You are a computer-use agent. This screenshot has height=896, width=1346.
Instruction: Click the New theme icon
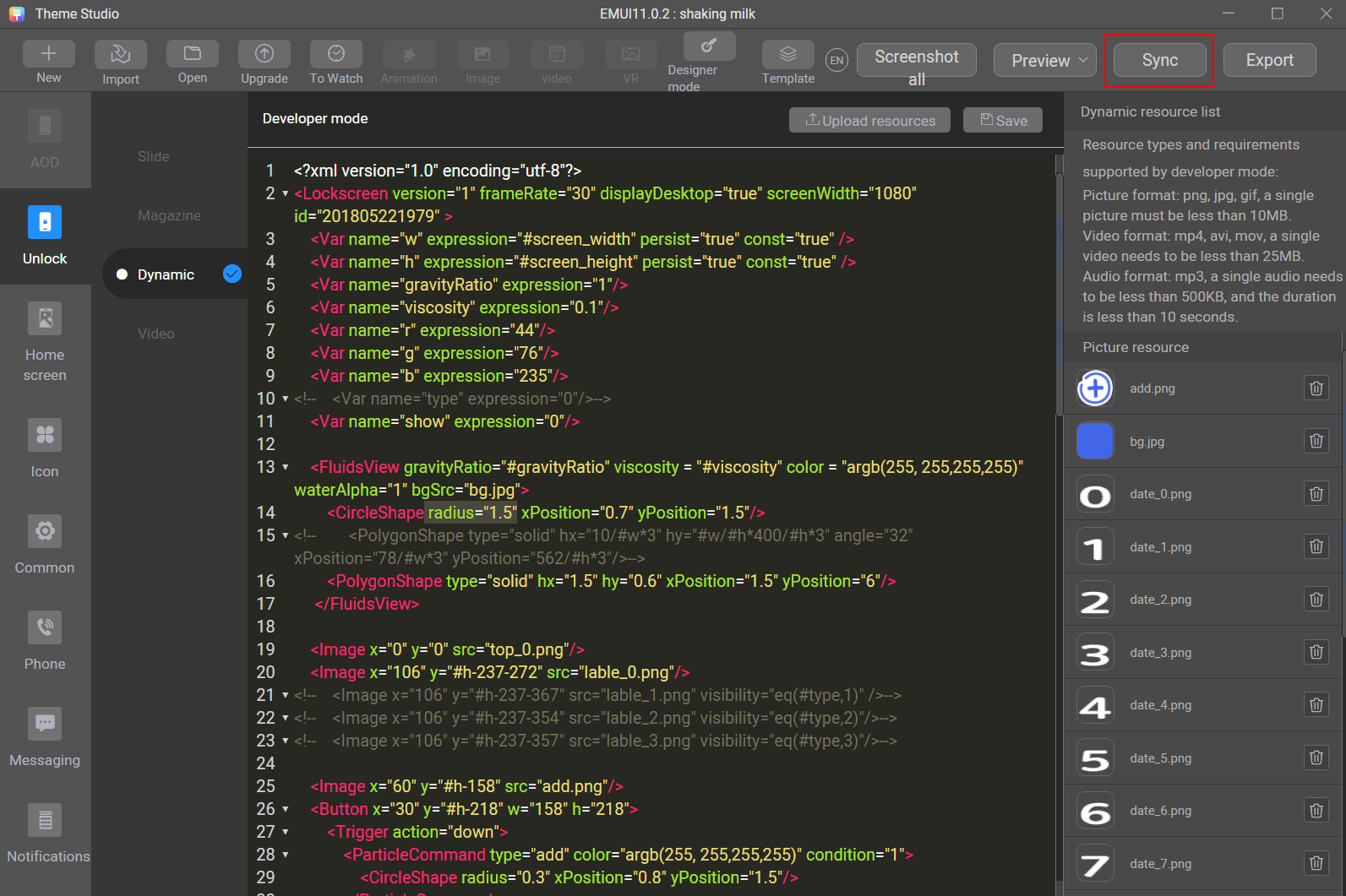tap(48, 55)
